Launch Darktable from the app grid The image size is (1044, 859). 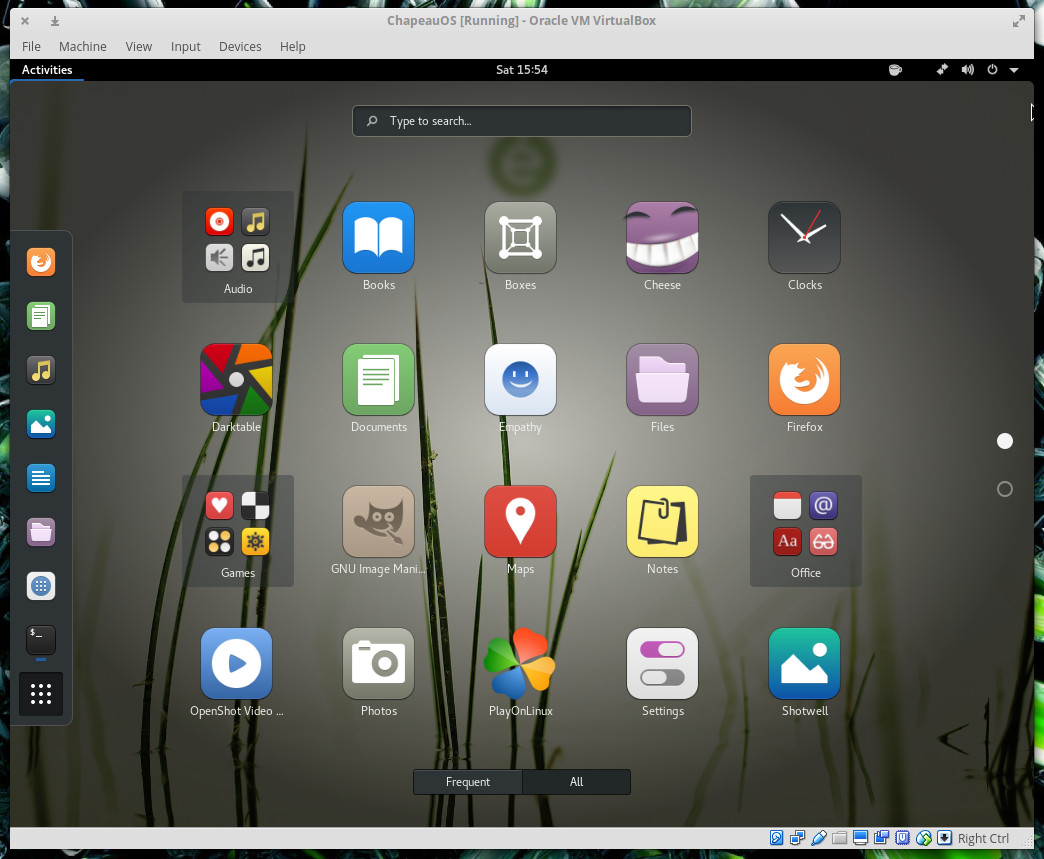coord(236,380)
